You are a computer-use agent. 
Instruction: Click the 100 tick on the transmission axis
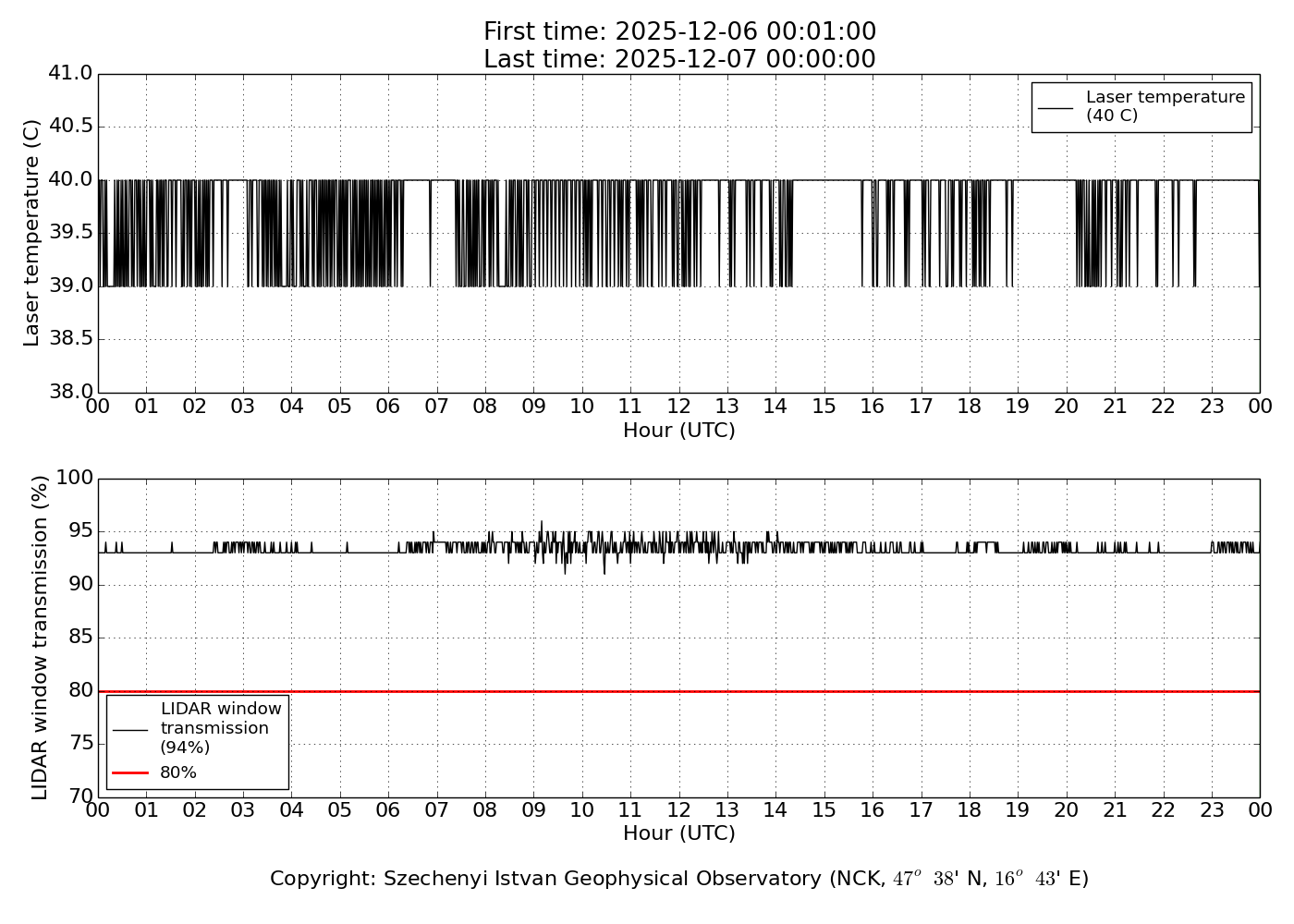pos(74,478)
